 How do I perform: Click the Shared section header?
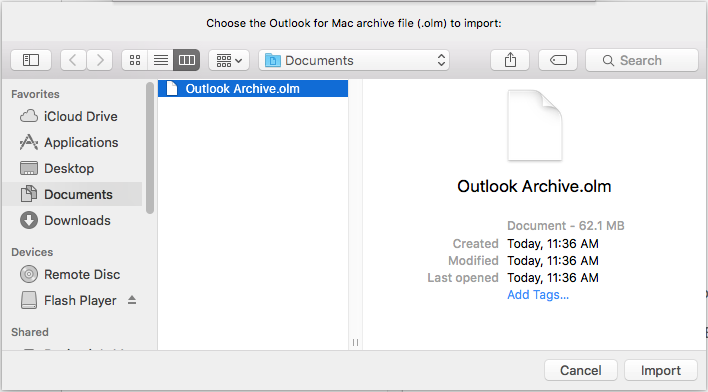coord(30,332)
